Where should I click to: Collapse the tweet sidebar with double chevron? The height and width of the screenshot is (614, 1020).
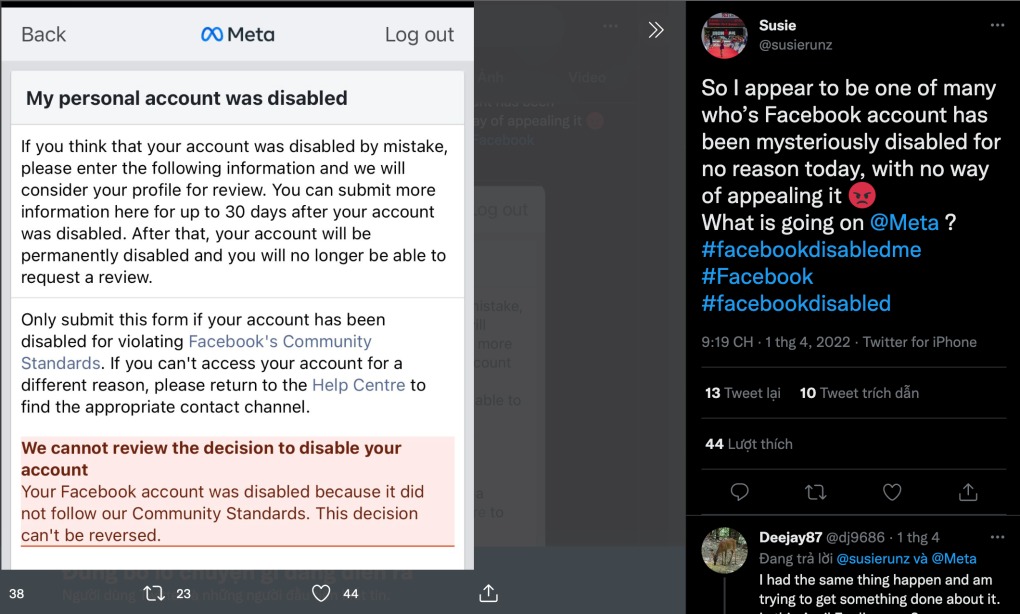point(656,30)
